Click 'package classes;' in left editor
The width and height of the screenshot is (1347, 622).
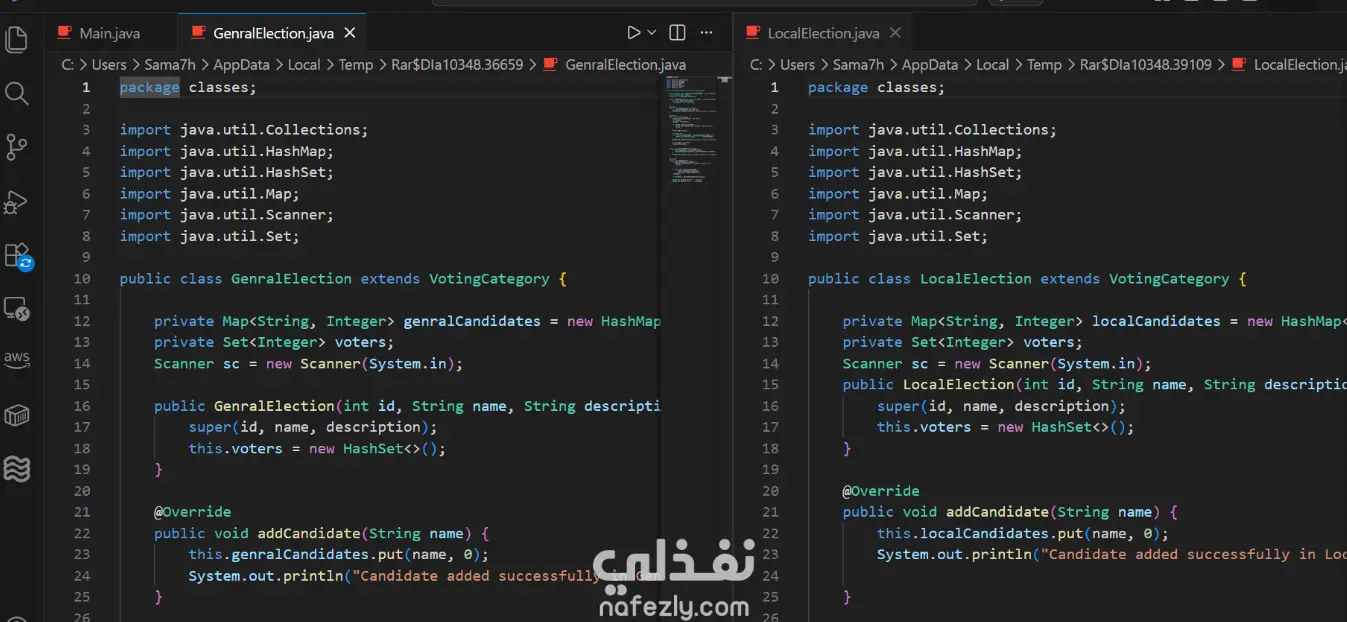188,87
